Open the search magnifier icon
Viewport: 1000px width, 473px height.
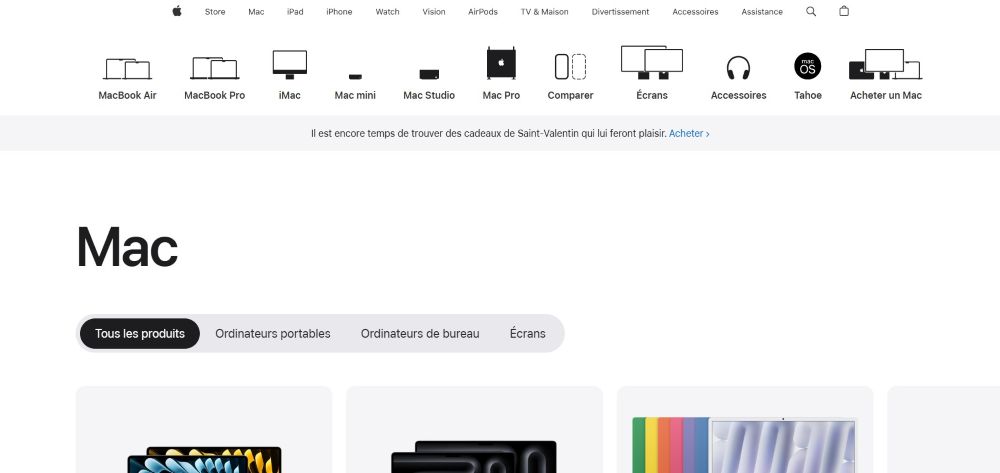[811, 11]
